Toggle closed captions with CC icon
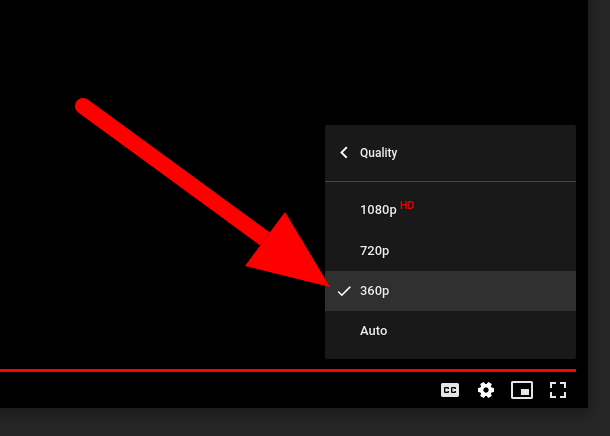This screenshot has height=436, width=610. 450,390
